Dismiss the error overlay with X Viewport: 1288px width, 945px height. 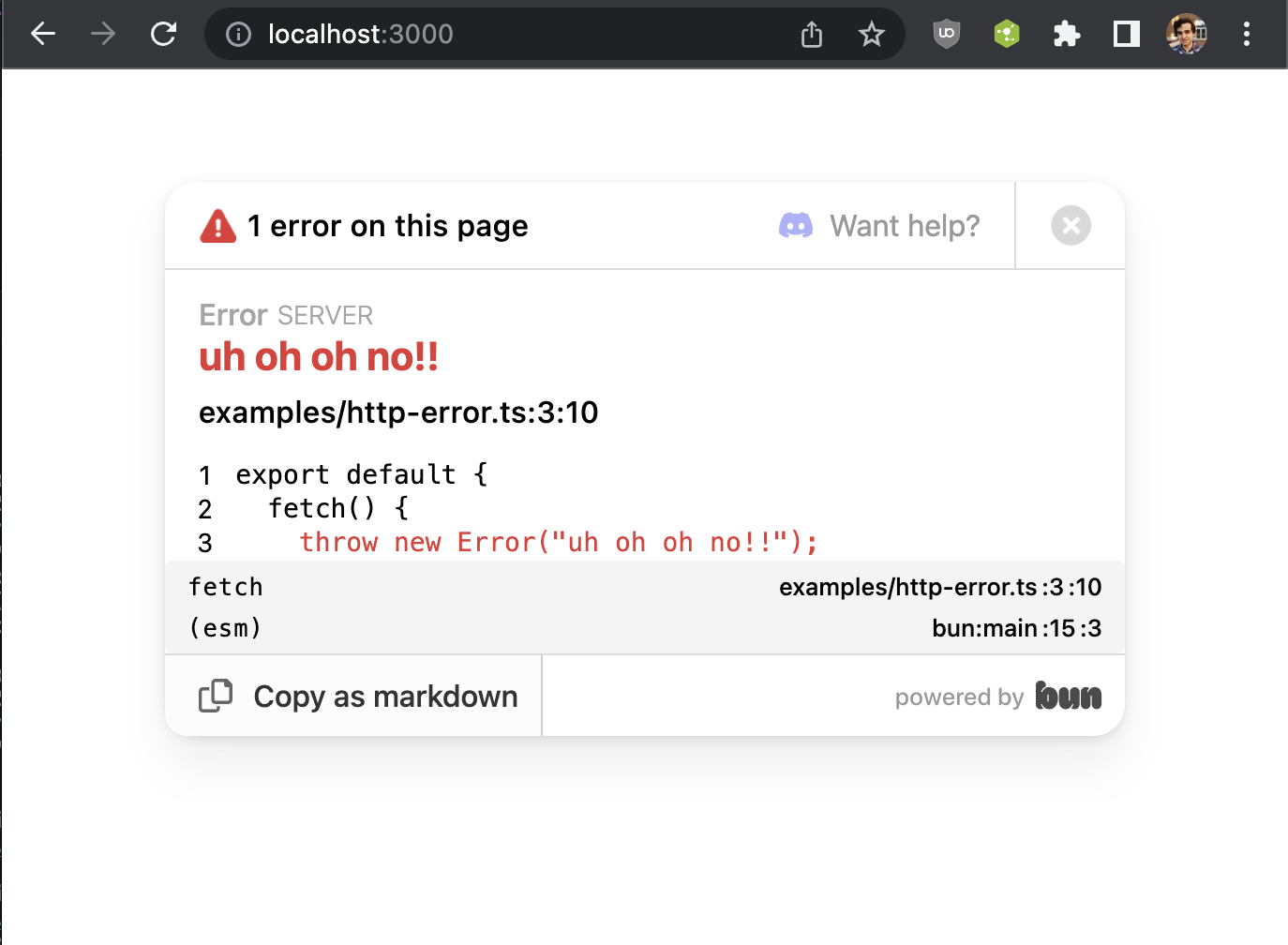1071,225
